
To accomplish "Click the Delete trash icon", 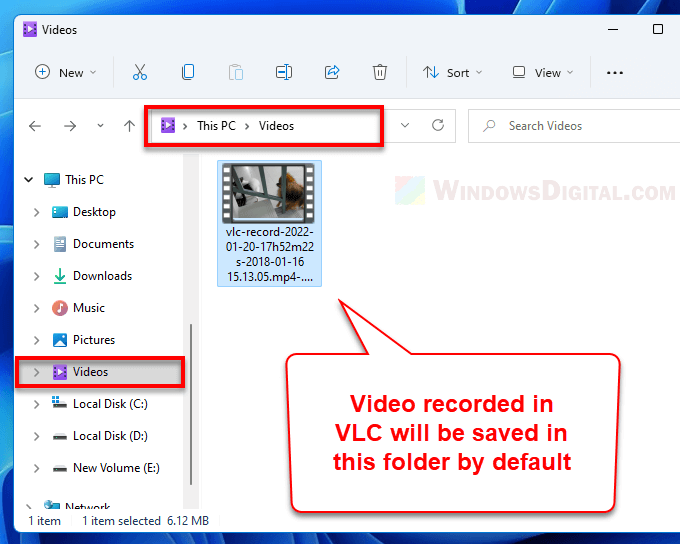I will tap(380, 72).
